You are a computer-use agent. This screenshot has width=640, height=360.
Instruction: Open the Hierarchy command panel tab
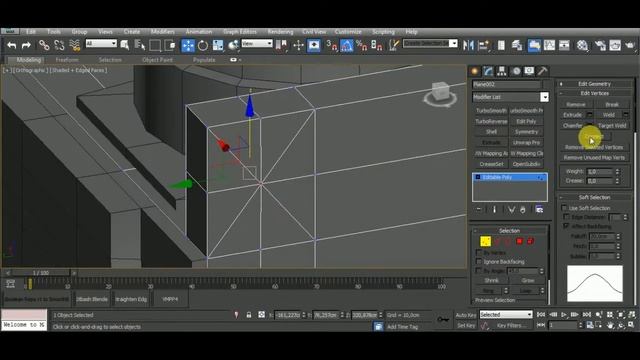coord(502,71)
